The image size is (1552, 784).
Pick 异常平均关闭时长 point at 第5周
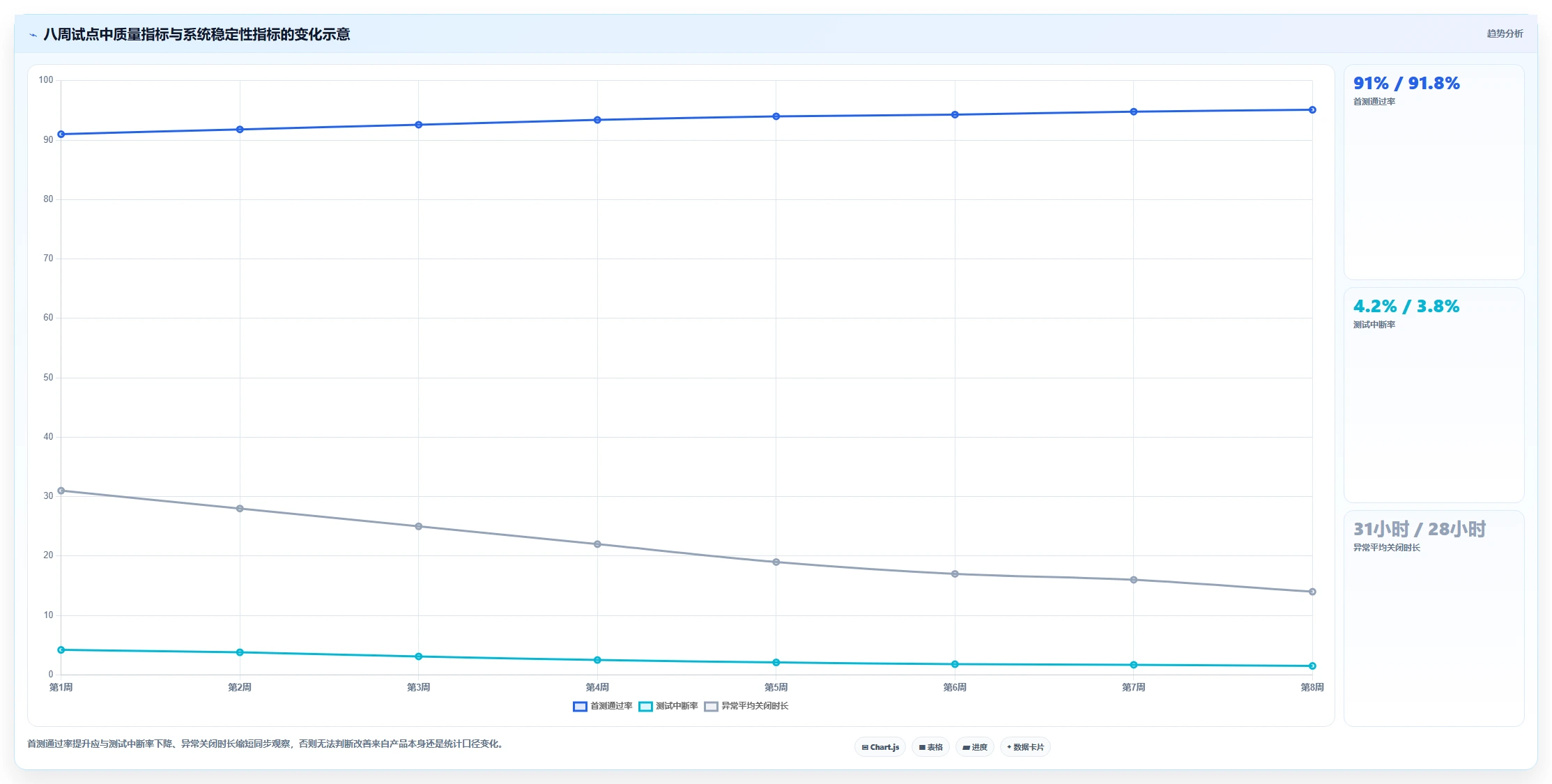pos(776,562)
